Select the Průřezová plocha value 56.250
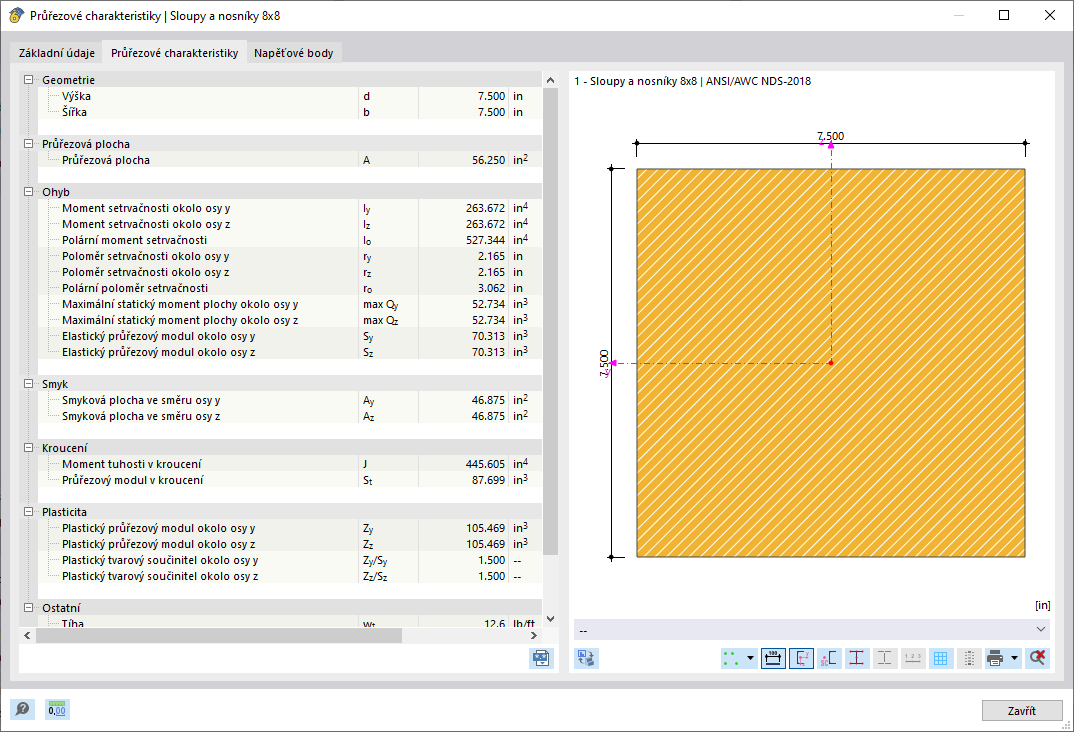 click(488, 160)
